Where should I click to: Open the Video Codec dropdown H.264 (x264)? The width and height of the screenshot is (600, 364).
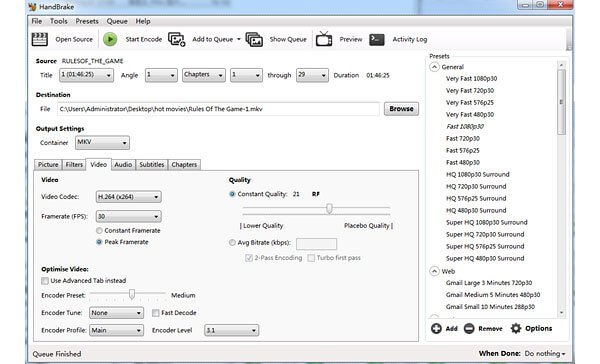pos(129,197)
